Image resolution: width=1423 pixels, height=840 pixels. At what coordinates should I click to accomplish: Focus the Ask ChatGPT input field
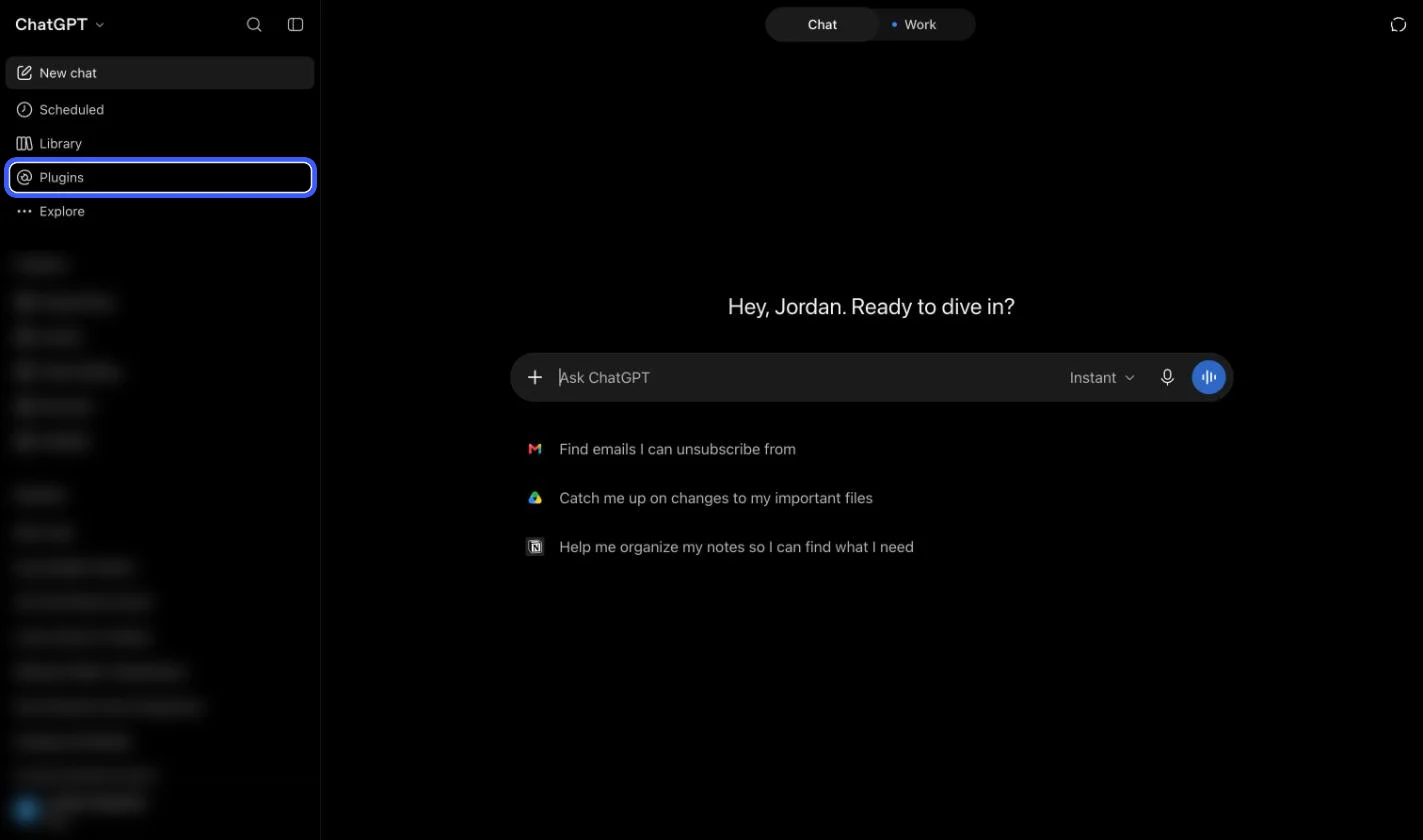(804, 377)
